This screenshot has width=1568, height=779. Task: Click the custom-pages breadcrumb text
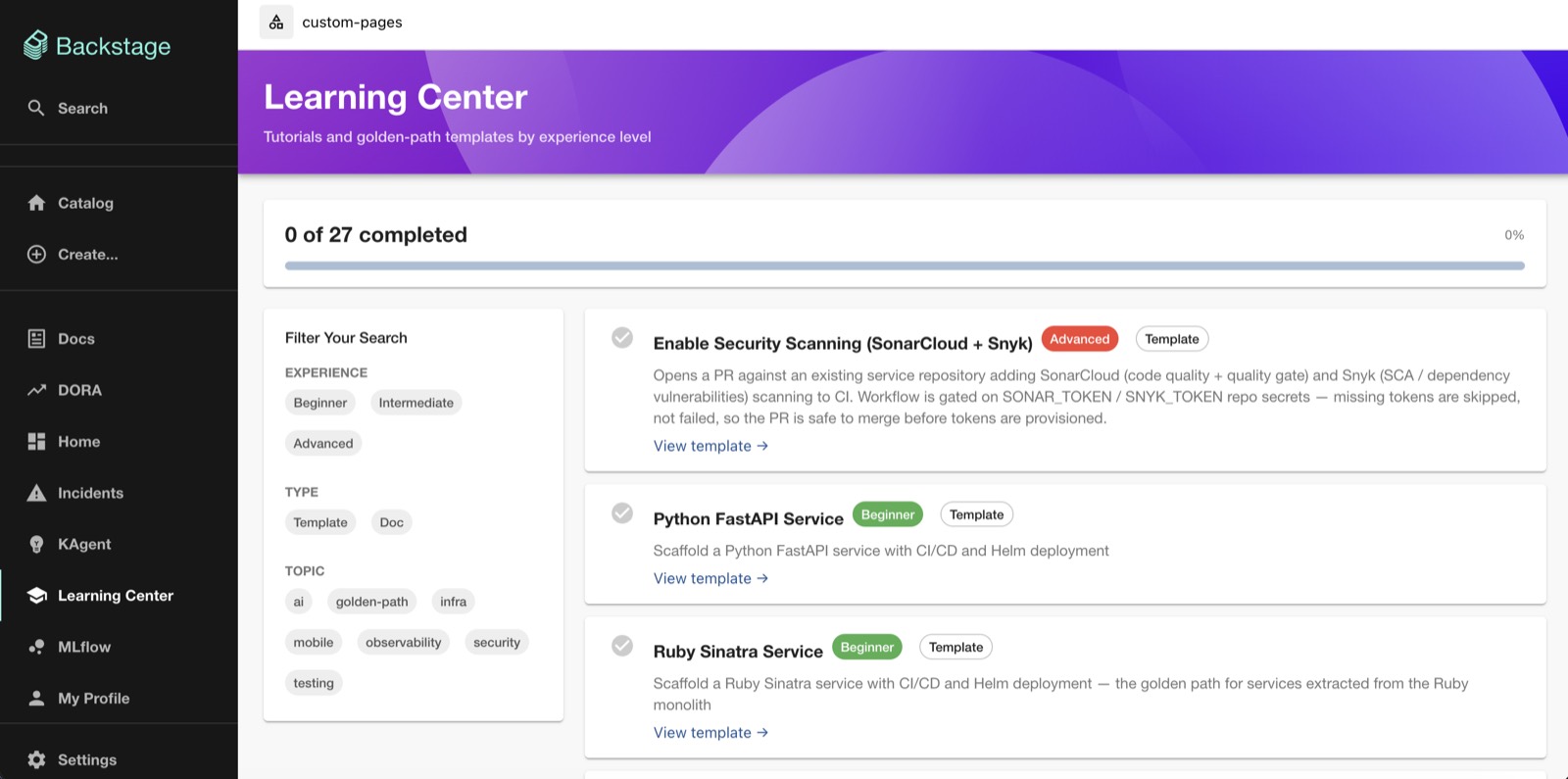pyautogui.click(x=352, y=22)
